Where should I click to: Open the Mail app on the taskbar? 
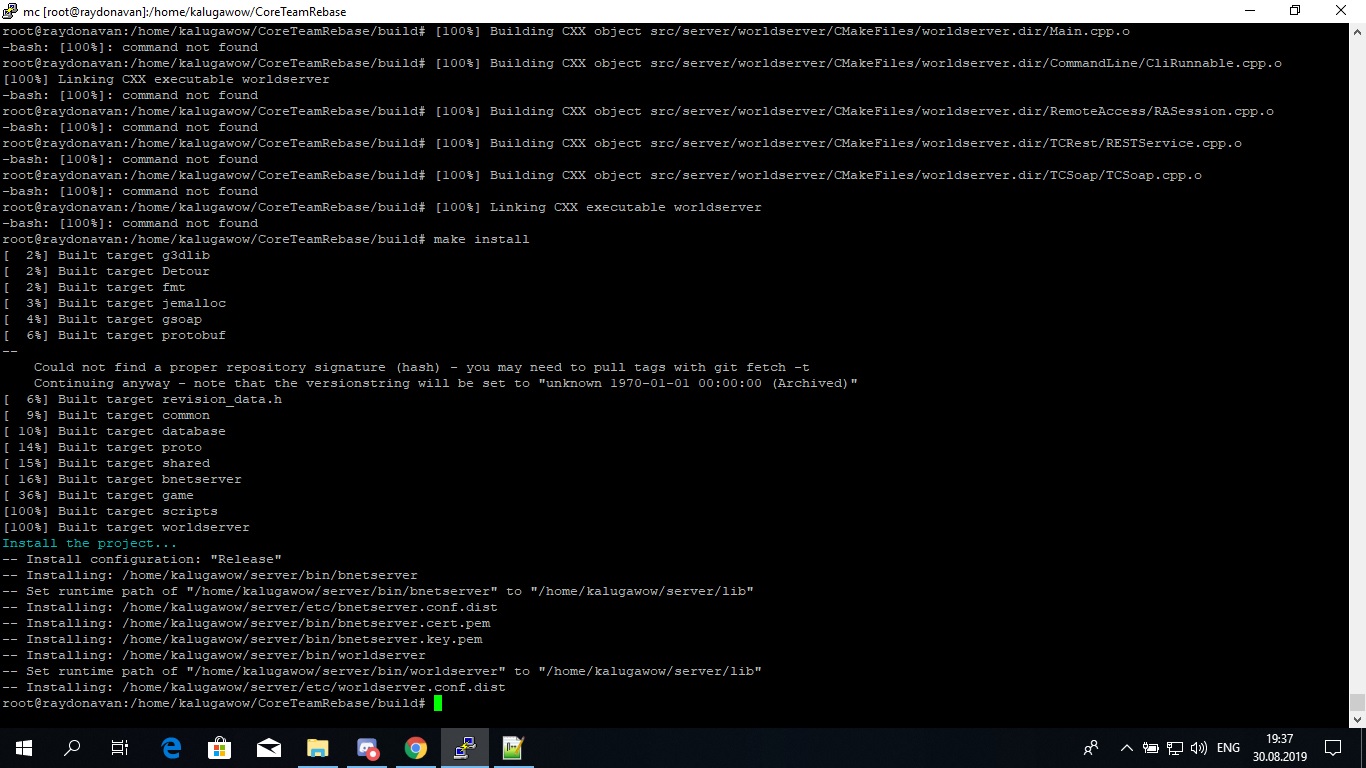point(268,747)
